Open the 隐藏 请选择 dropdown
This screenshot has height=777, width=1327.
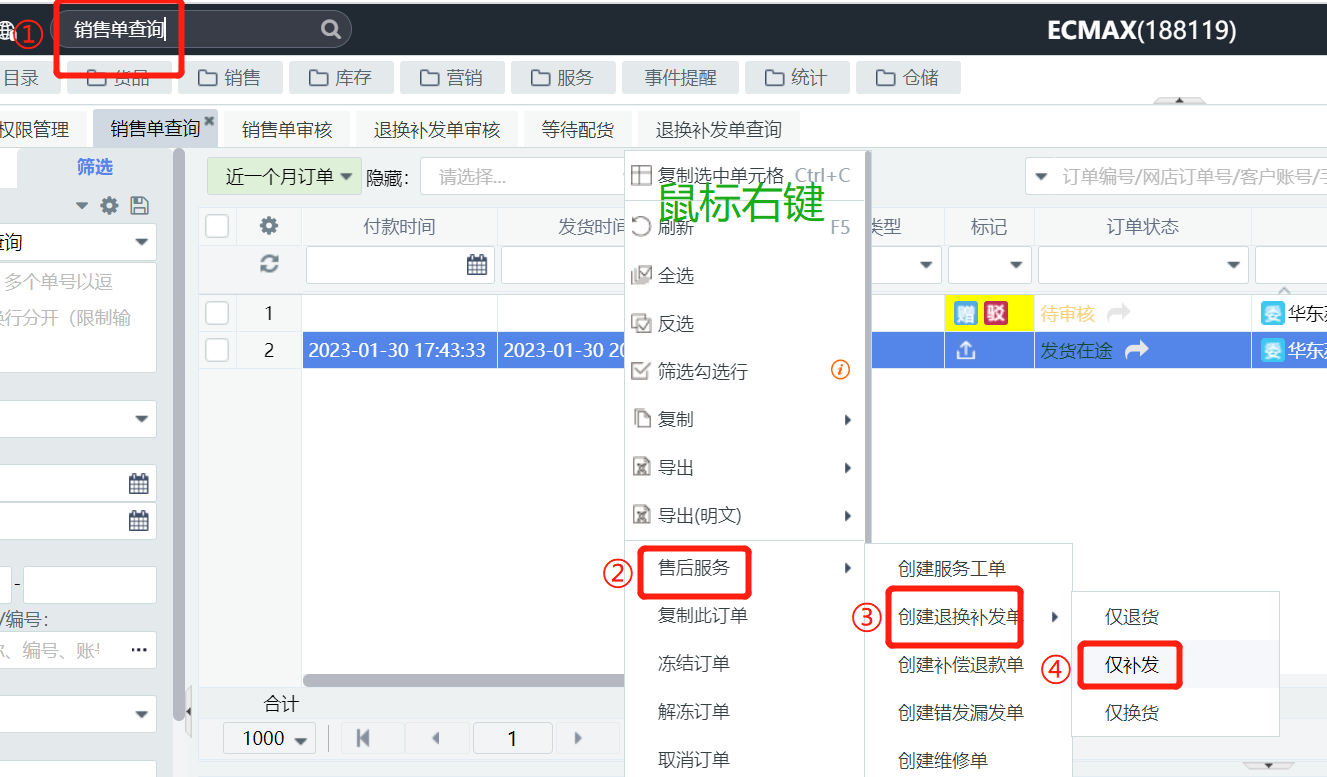522,177
